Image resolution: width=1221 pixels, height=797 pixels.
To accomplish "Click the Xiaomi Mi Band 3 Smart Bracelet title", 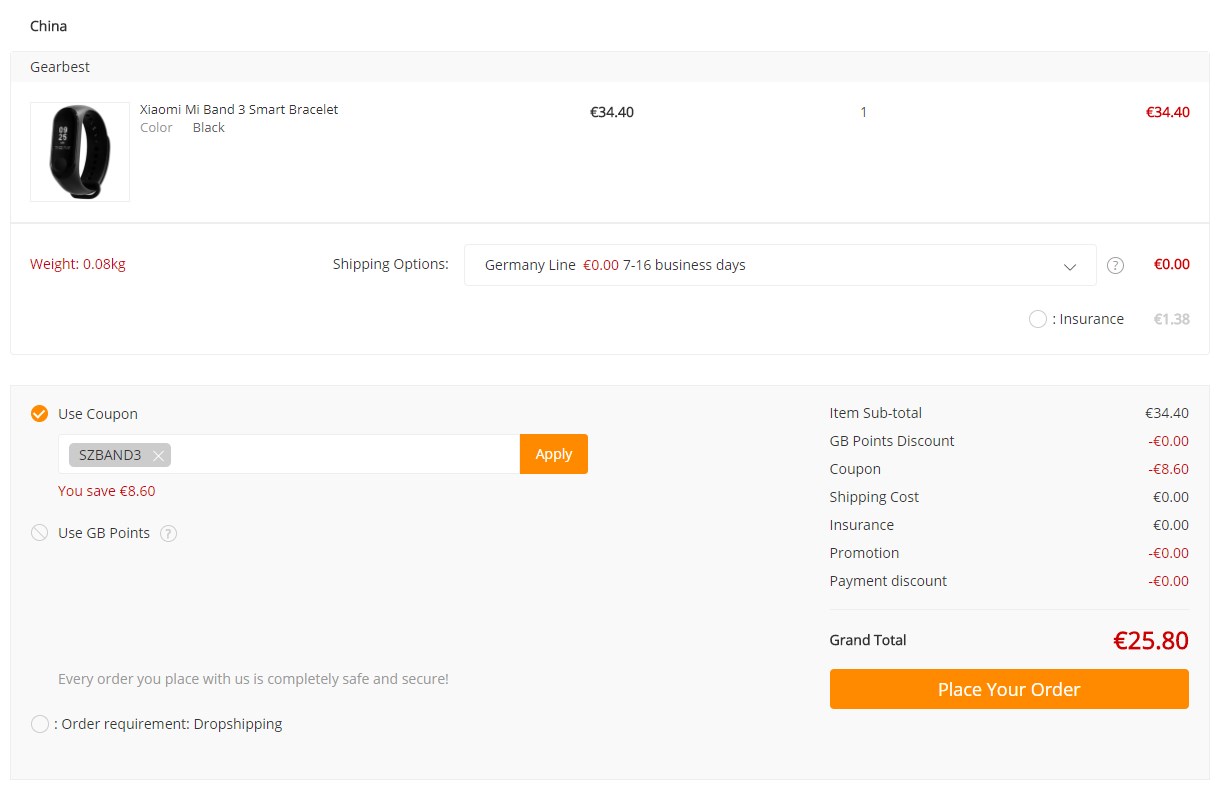I will (x=239, y=109).
